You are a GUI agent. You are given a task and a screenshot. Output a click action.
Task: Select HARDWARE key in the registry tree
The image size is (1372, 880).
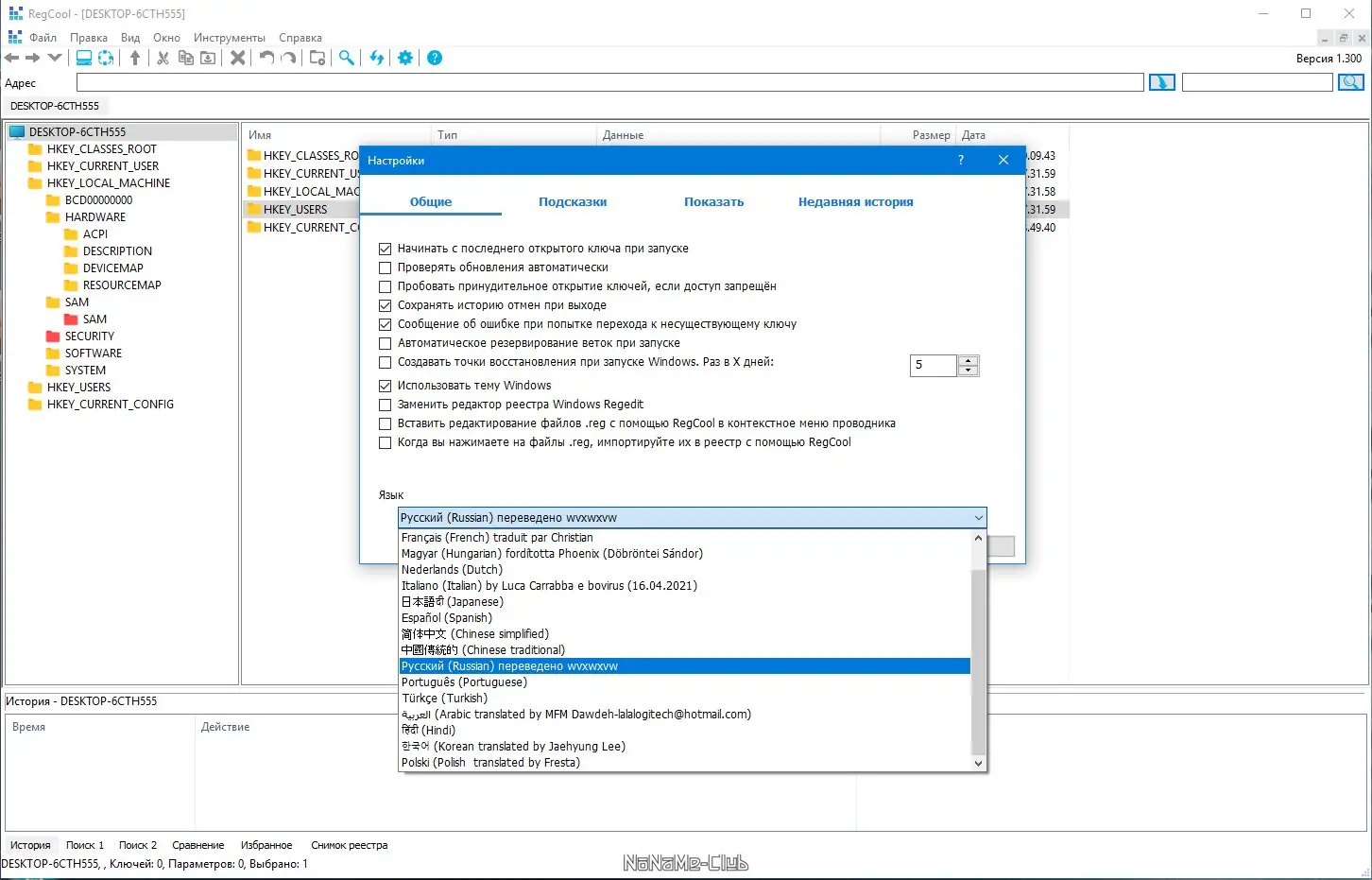click(95, 217)
